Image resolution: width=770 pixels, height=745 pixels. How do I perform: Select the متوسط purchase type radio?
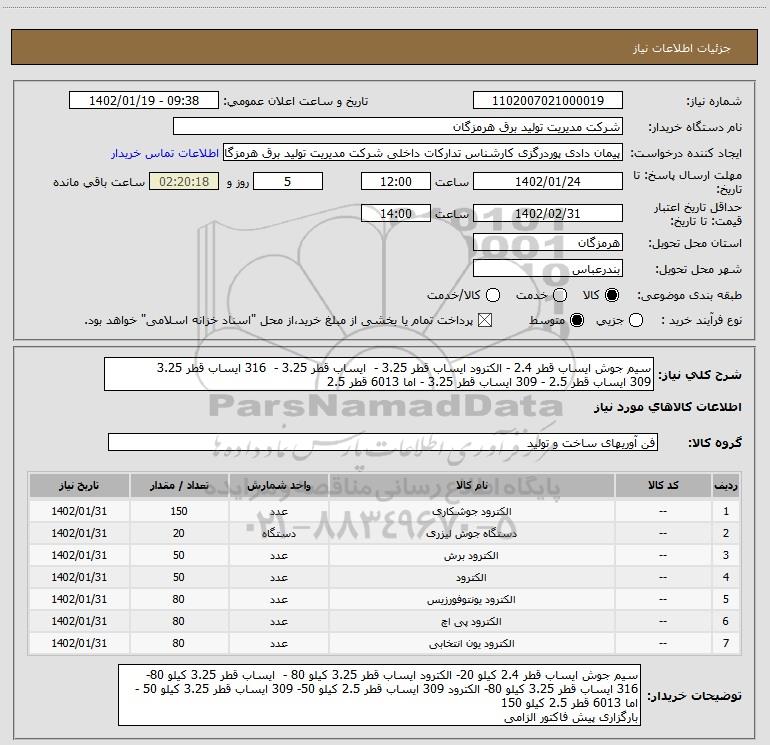pos(577,321)
